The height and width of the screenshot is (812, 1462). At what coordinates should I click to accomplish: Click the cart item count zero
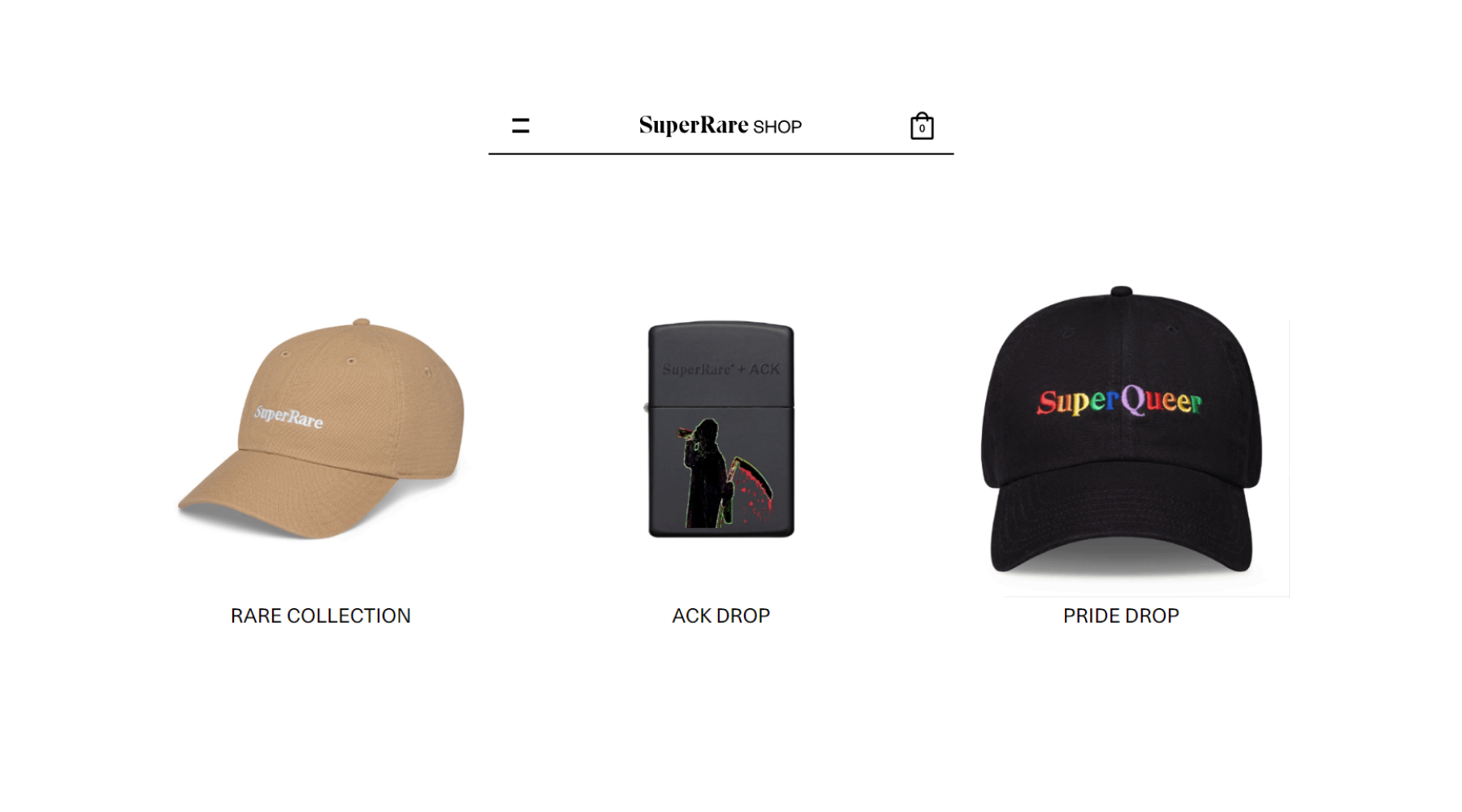point(922,128)
